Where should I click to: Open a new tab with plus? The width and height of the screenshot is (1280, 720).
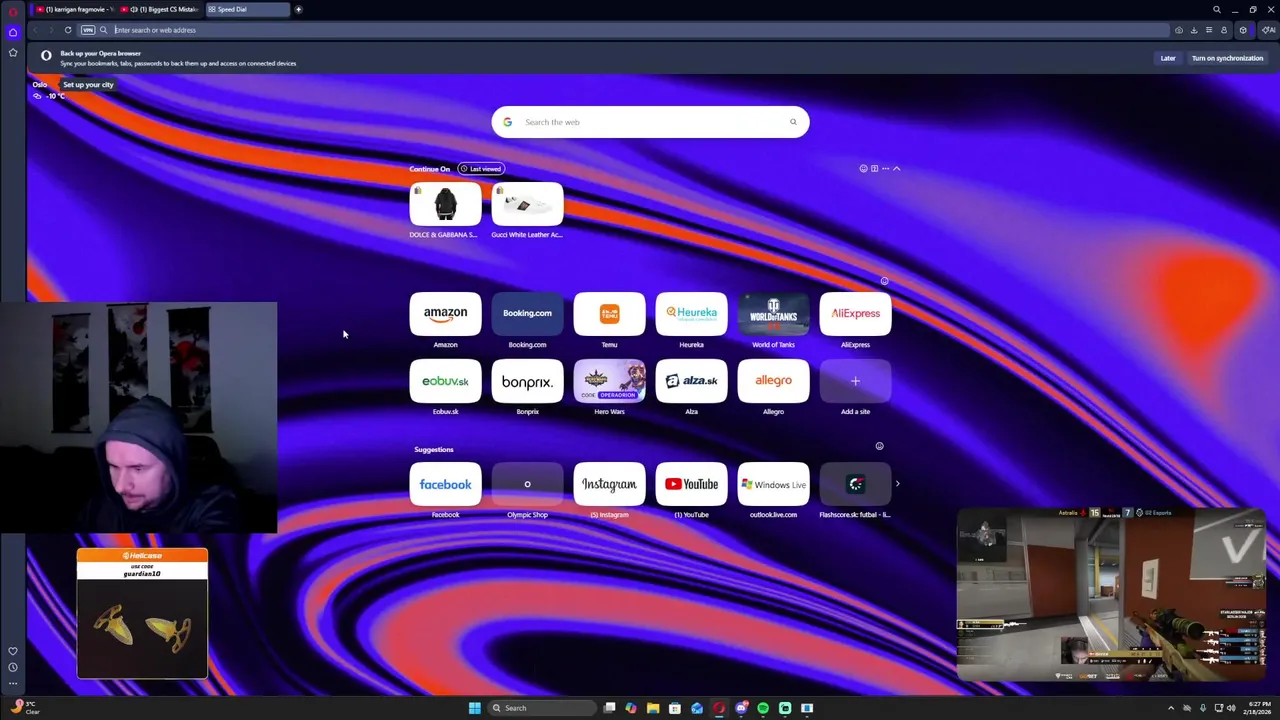coord(298,9)
